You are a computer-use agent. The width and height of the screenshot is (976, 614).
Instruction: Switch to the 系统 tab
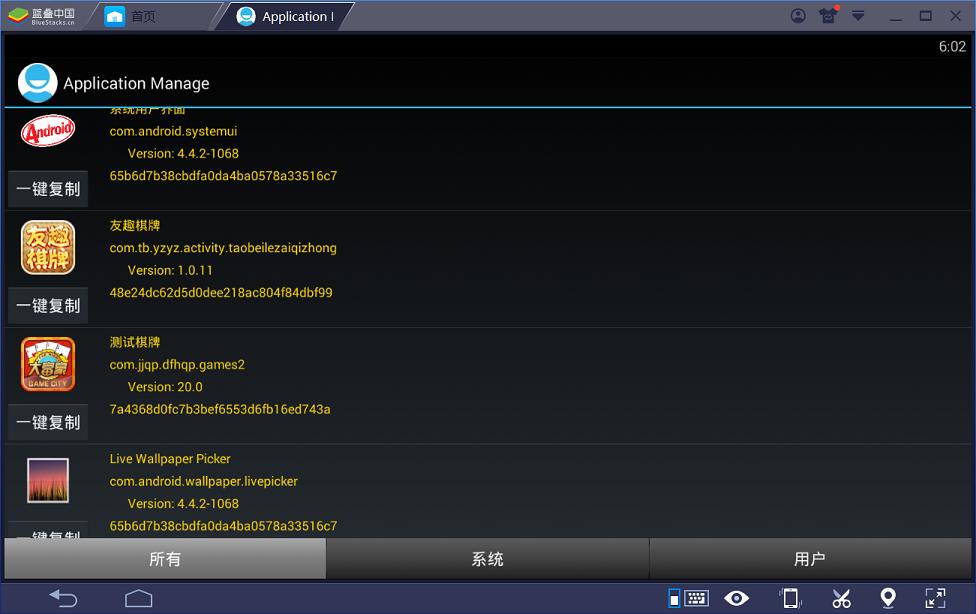(x=487, y=559)
